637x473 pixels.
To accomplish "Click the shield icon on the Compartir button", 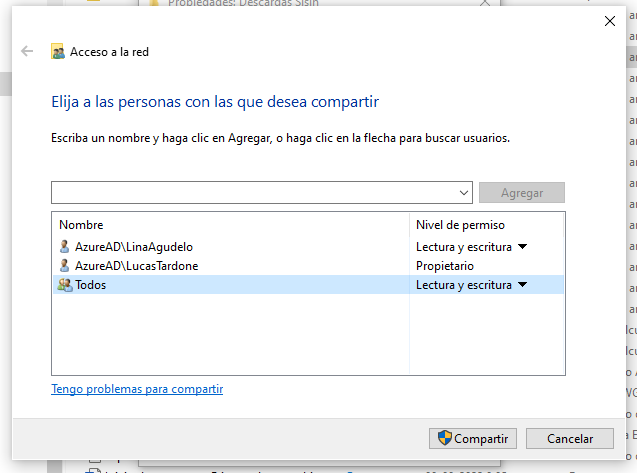I will [445, 438].
